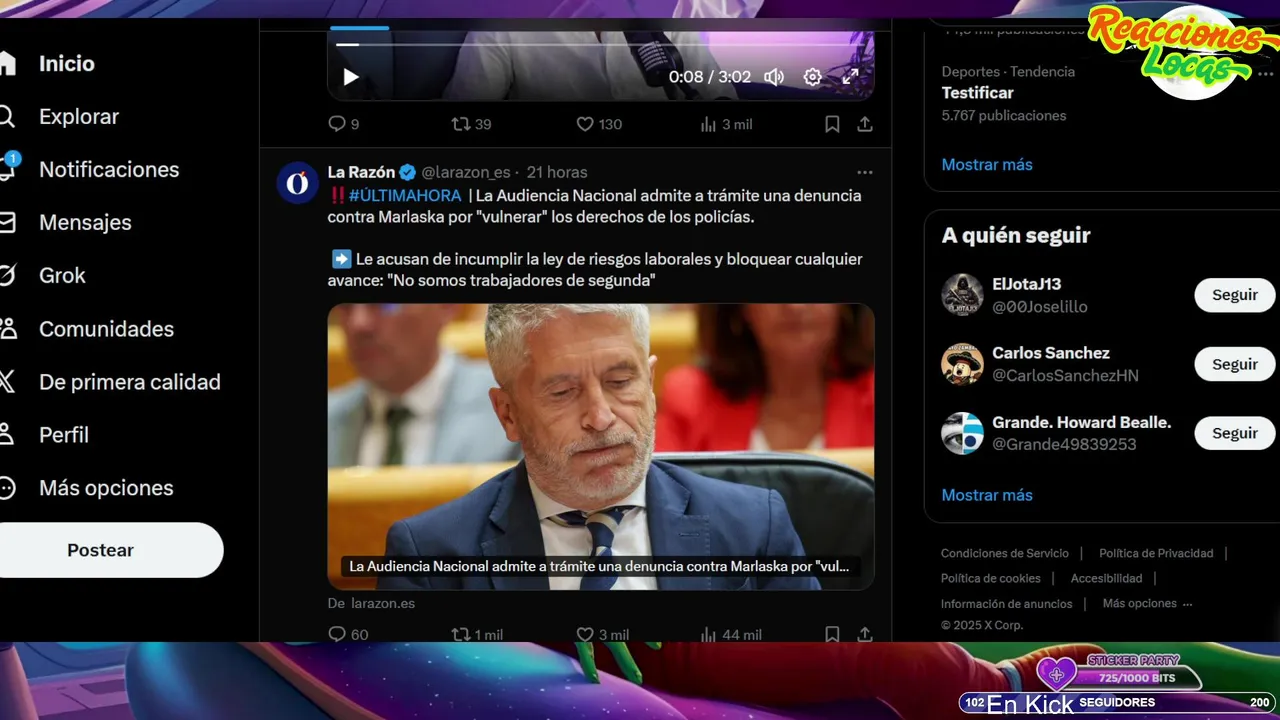
Task: Open the @larazon_es handle link
Action: [x=466, y=172]
